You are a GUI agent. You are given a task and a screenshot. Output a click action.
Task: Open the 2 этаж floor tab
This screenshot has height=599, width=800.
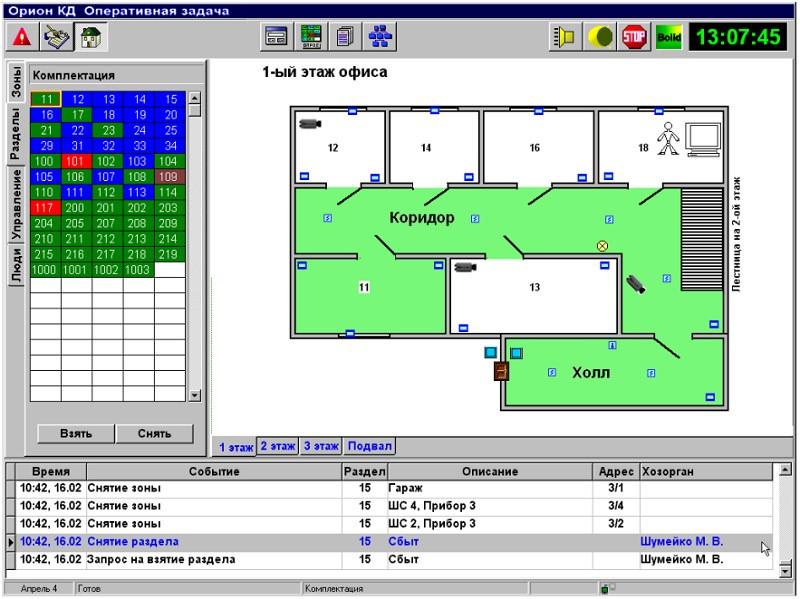click(x=278, y=446)
